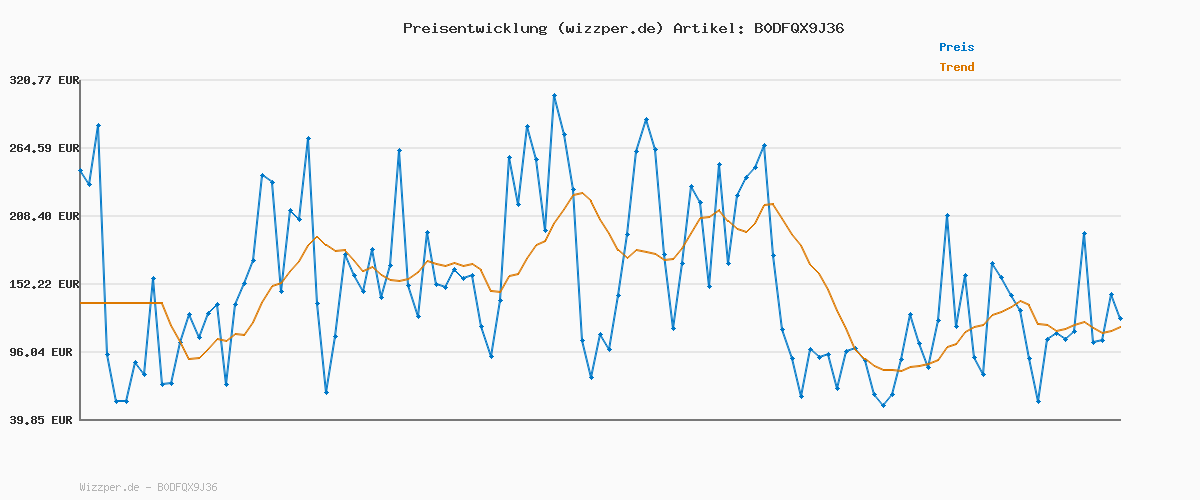The width and height of the screenshot is (1200, 500).
Task: Click the 320.77 EUR axis label
Action: coord(44,80)
